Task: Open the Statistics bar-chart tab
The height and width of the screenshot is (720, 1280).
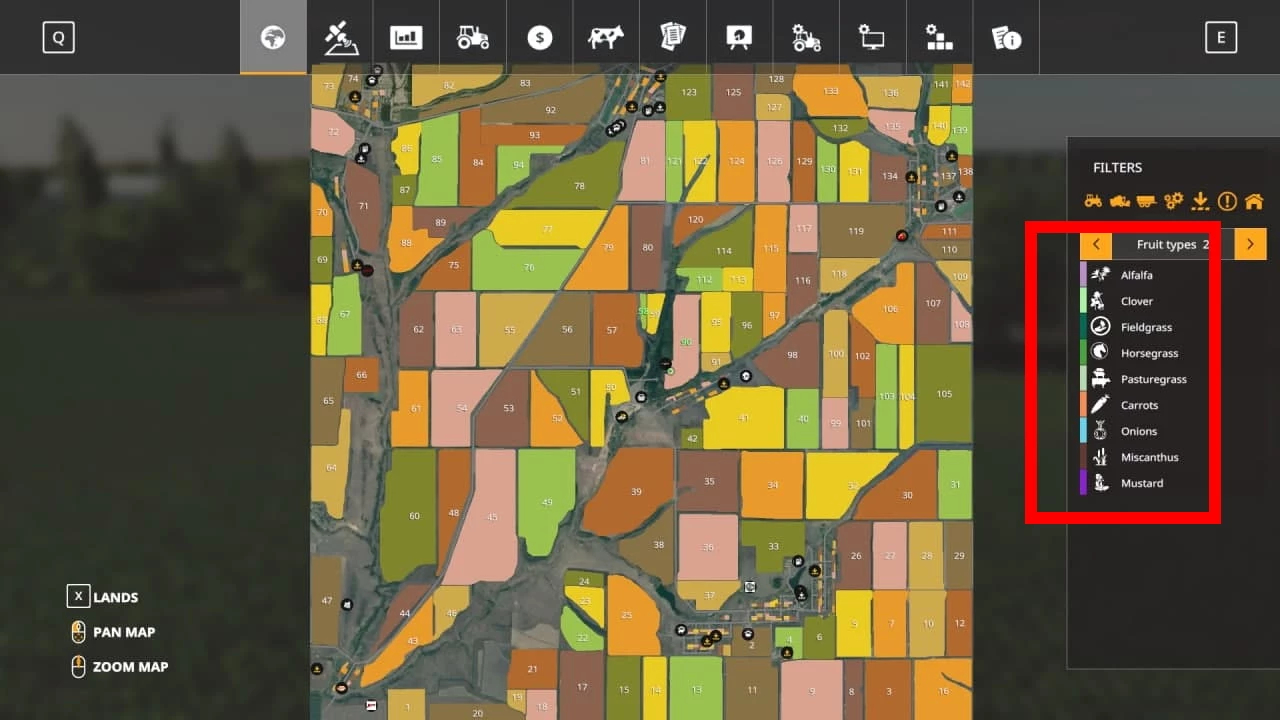Action: tap(406, 38)
